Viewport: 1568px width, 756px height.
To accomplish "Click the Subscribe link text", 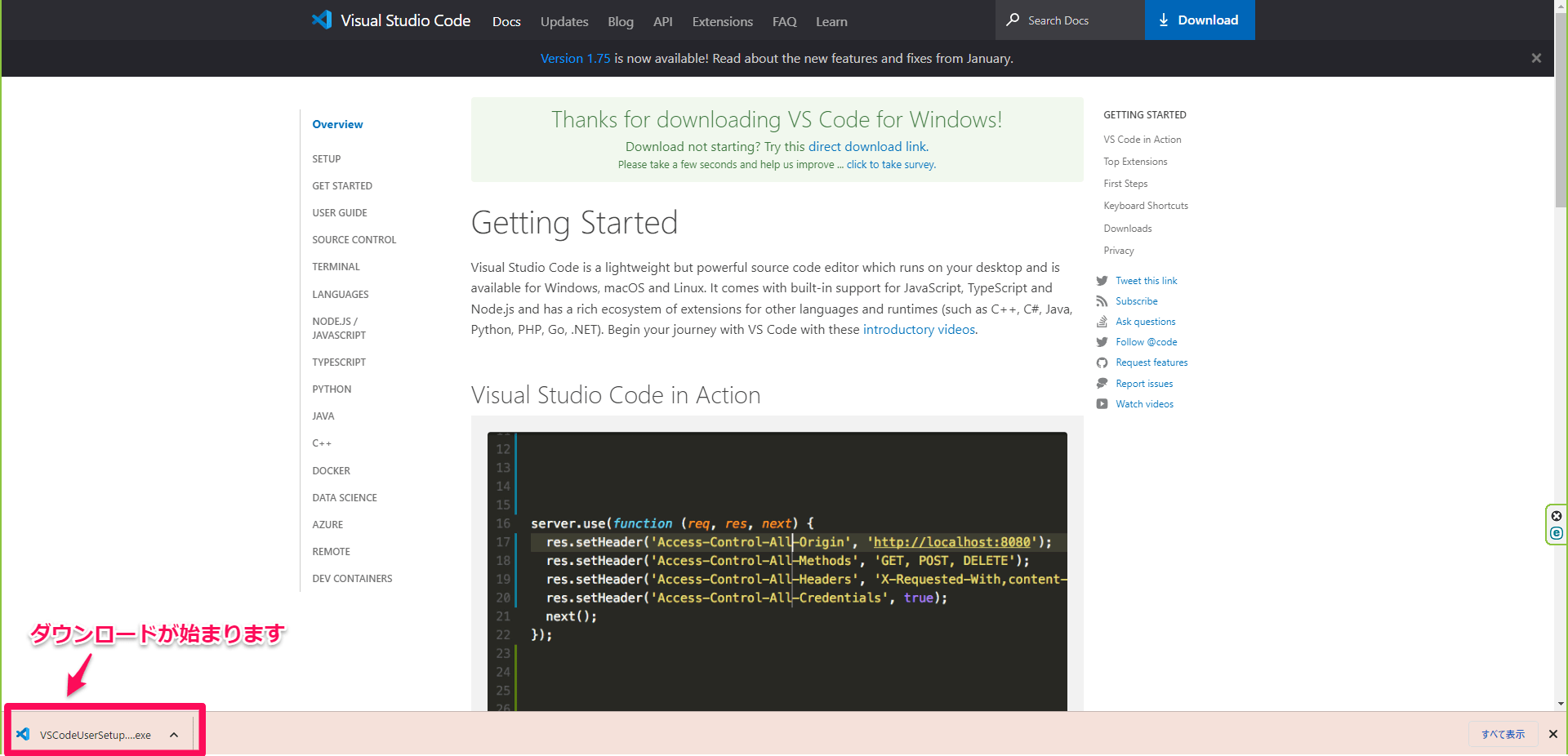I will tap(1137, 301).
